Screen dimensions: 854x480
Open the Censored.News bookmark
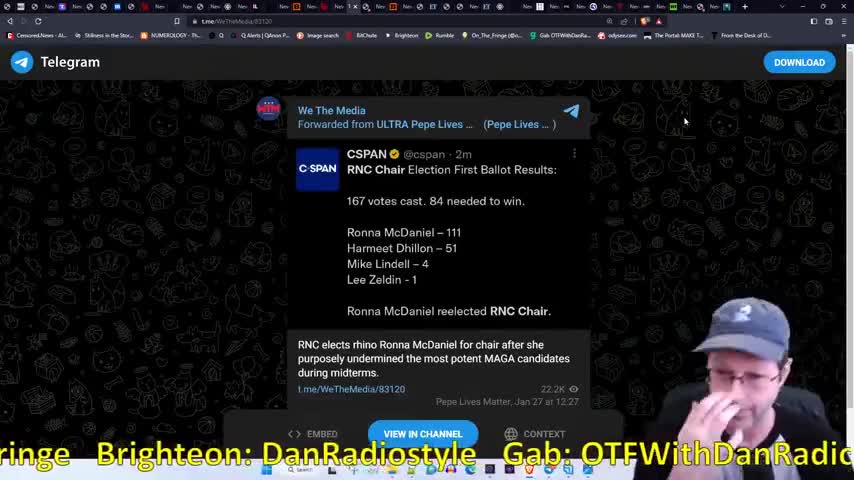[37, 35]
